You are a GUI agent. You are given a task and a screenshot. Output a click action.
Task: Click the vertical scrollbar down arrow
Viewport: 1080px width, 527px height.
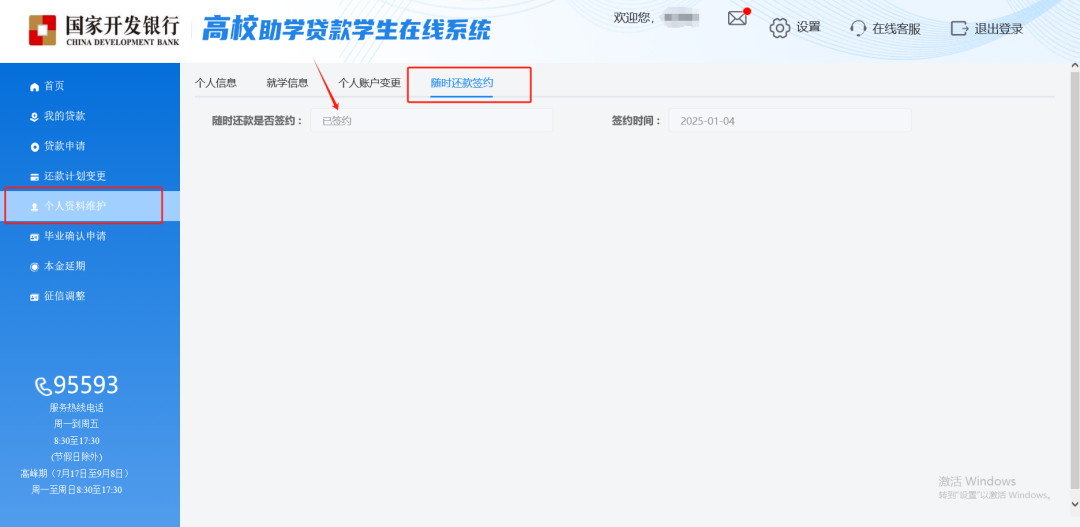[x=1074, y=505]
